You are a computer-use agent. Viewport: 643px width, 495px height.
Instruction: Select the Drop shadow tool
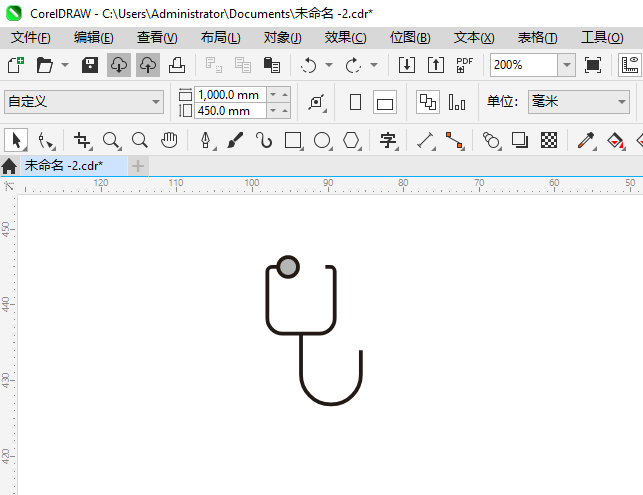pos(520,140)
